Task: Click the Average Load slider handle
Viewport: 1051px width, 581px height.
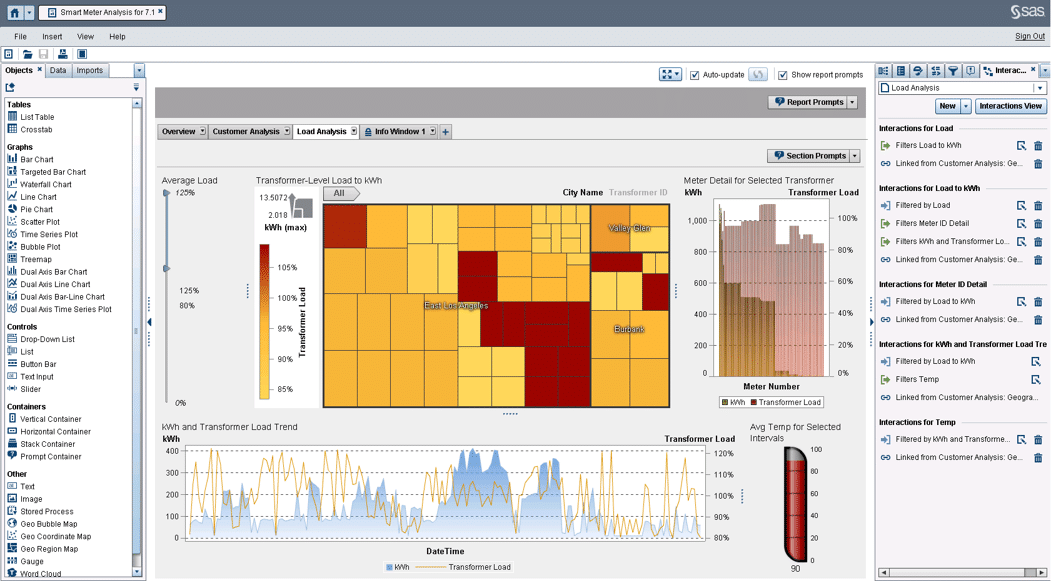Action: 167,269
